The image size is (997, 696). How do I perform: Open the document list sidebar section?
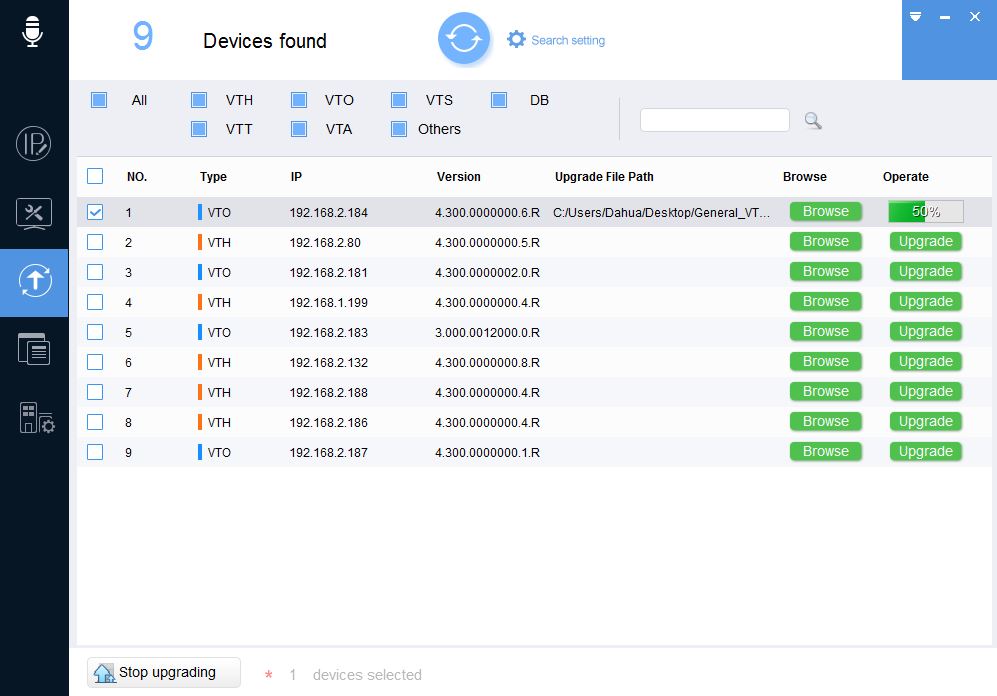(x=34, y=349)
